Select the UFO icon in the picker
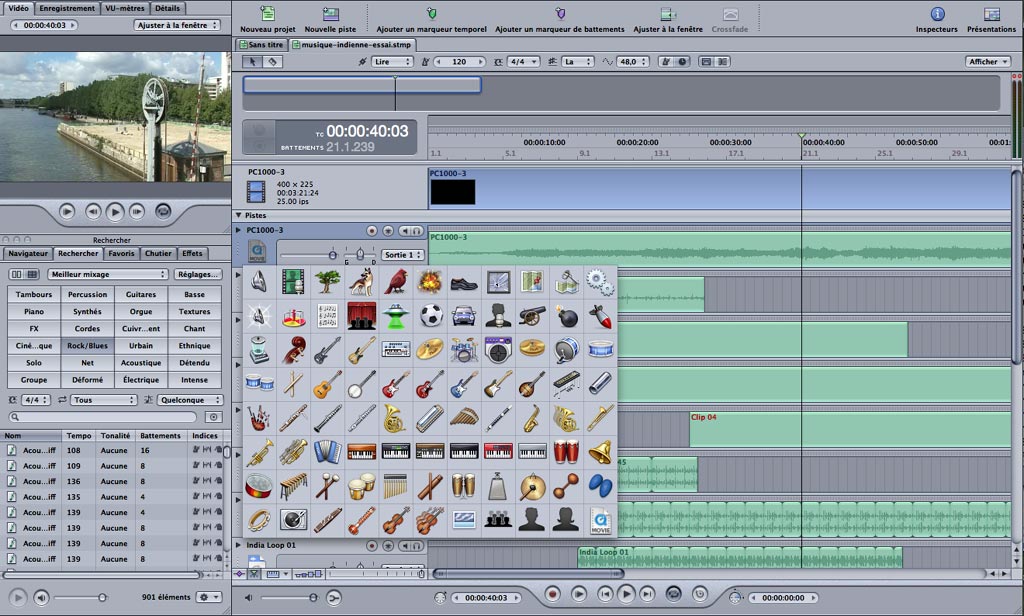 click(395, 316)
